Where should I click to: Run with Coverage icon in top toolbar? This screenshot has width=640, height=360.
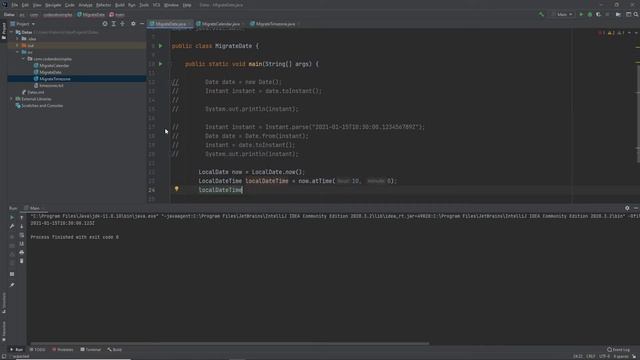point(598,14)
